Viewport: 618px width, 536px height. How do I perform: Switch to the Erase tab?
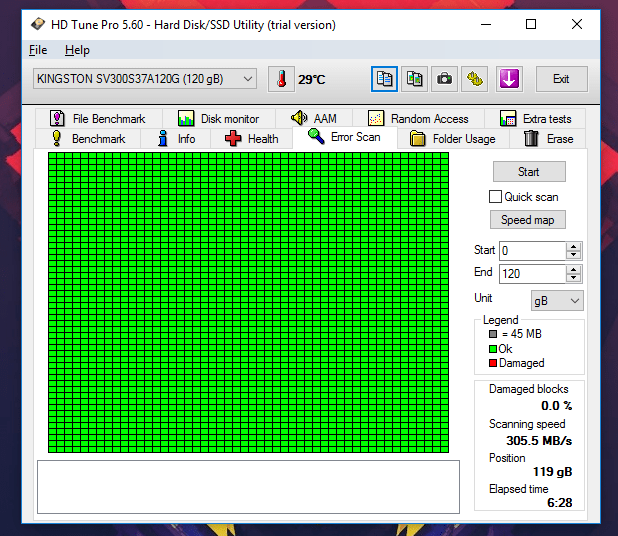[x=548, y=139]
